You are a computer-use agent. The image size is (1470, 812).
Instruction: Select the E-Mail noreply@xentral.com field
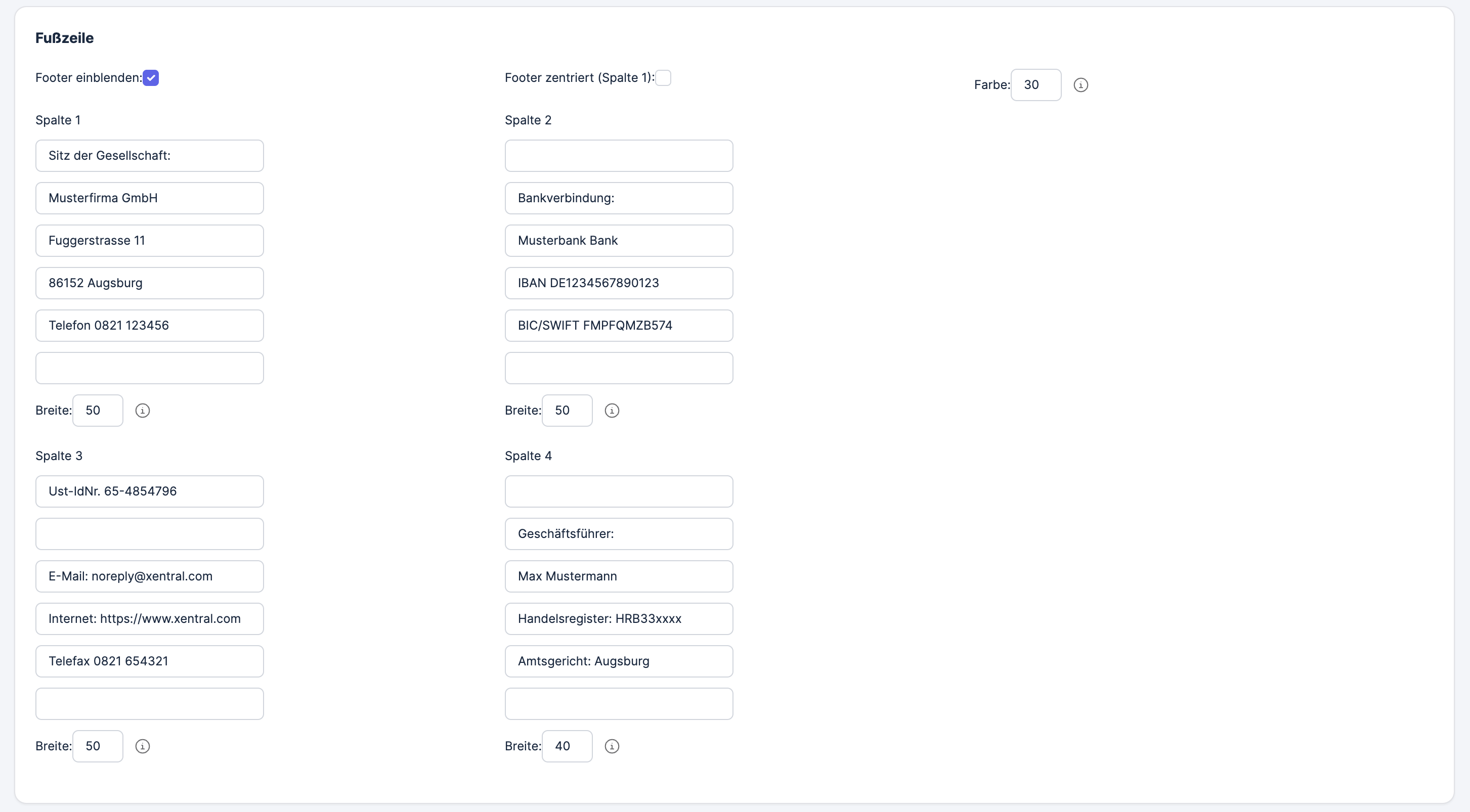pyautogui.click(x=150, y=576)
